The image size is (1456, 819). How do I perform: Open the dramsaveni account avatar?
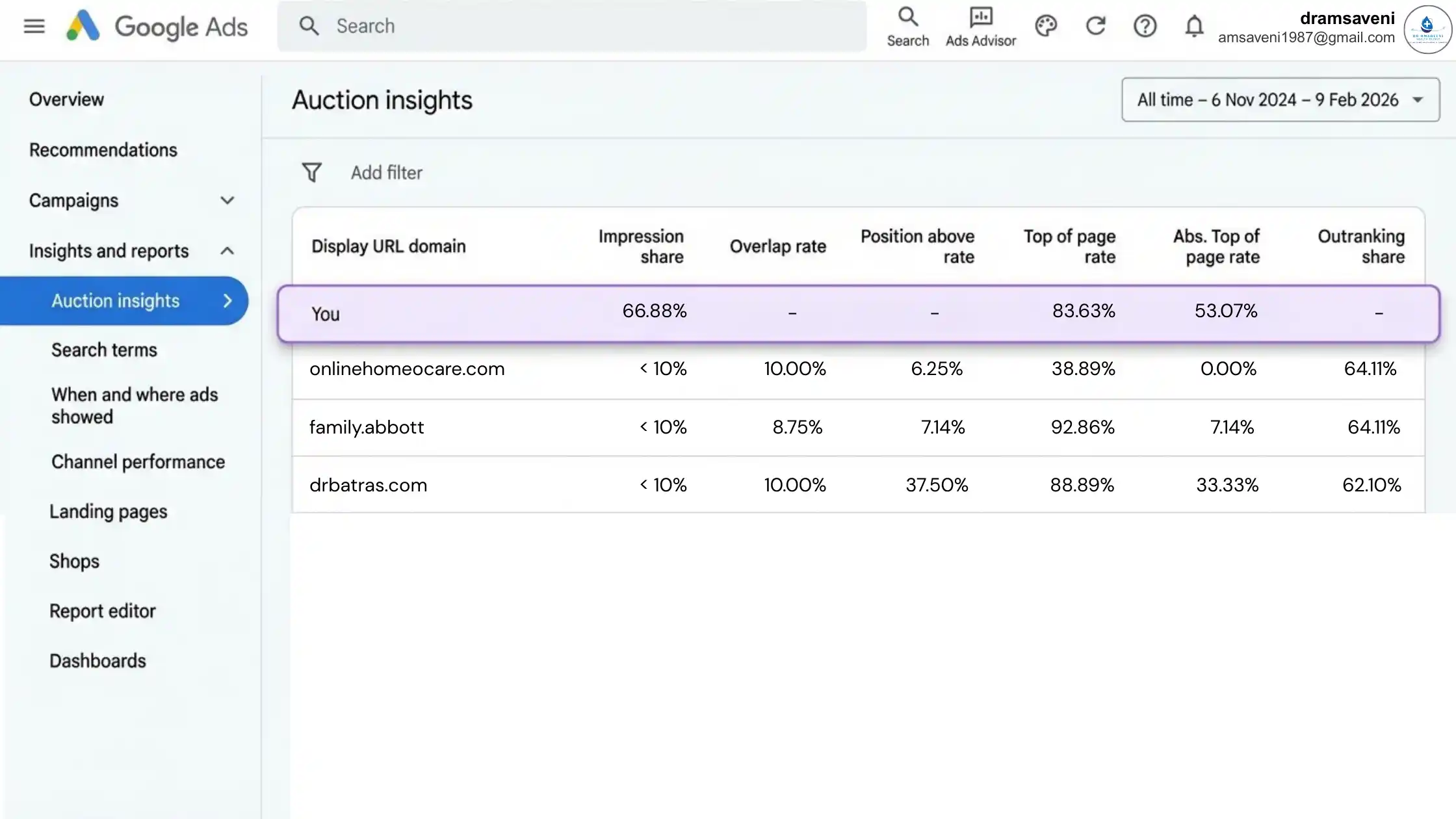click(x=1427, y=29)
